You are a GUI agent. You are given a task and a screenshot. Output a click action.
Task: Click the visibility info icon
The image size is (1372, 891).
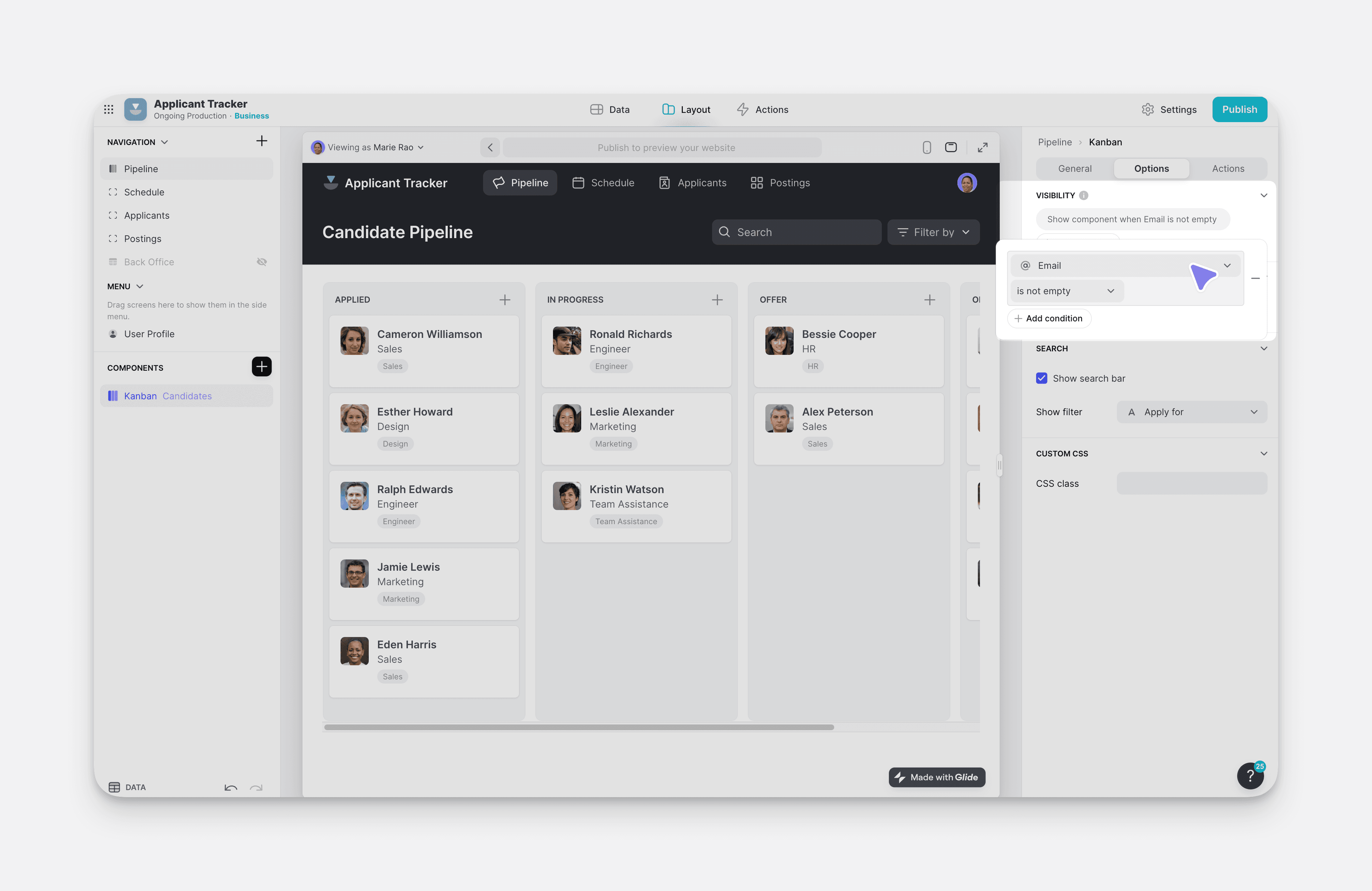pyautogui.click(x=1084, y=195)
